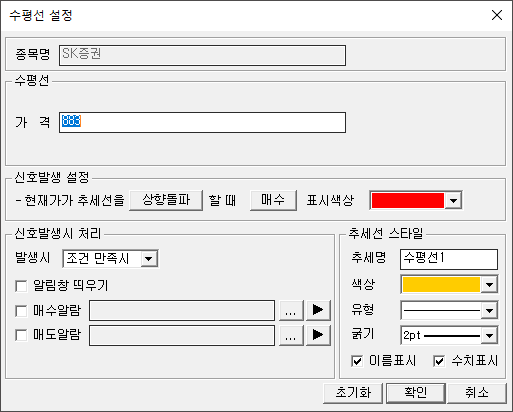Check the 매도알람 checkbox
Screen dimensions: 513x412
[21, 335]
